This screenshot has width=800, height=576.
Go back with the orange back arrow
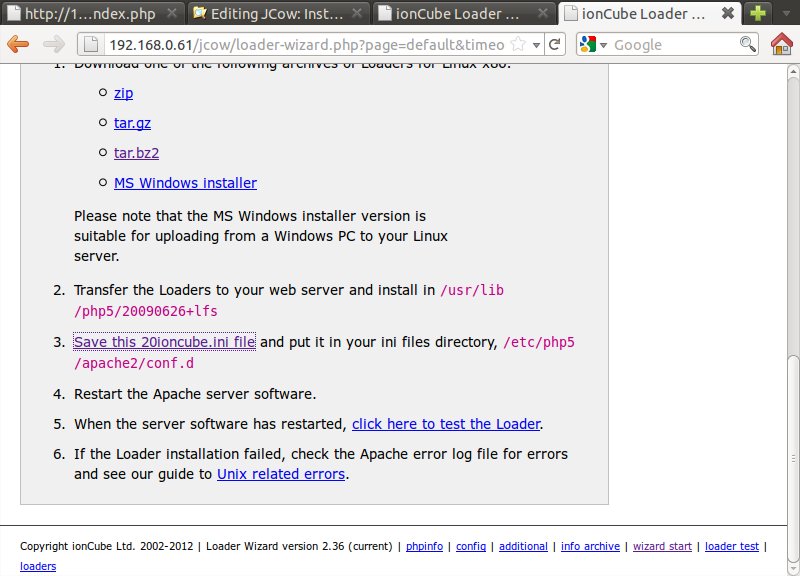point(18,44)
